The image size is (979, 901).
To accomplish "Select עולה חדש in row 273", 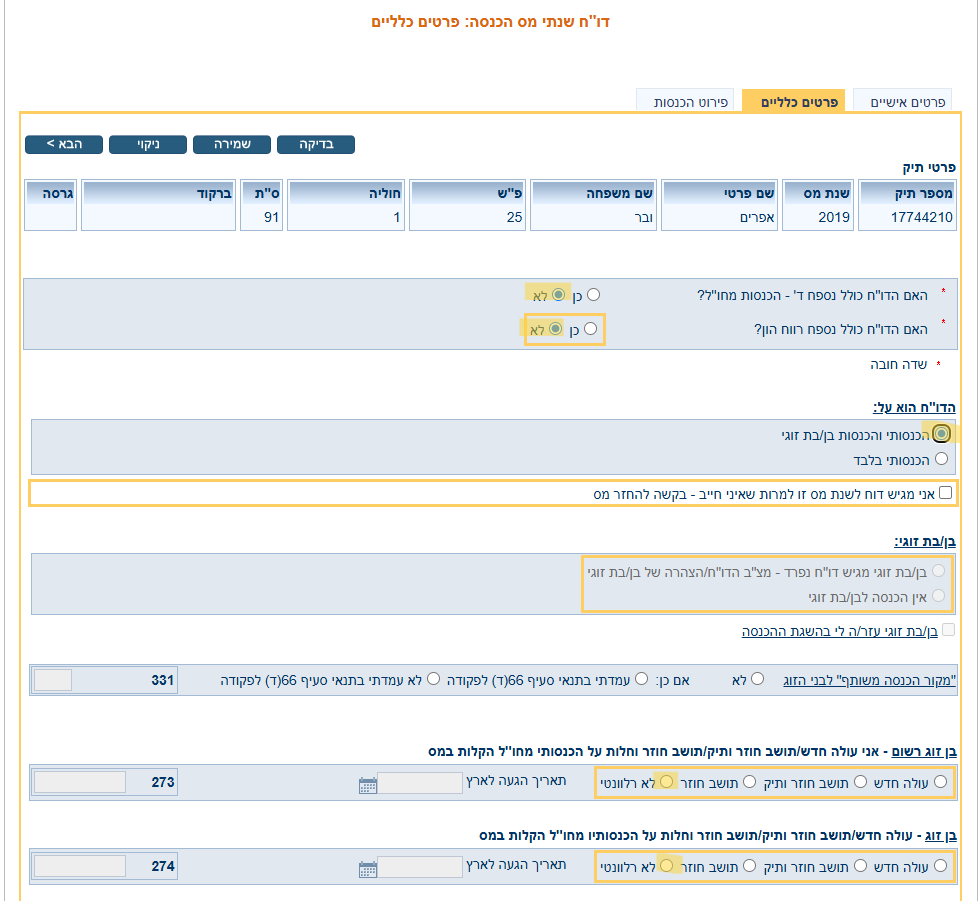I will tap(941, 782).
